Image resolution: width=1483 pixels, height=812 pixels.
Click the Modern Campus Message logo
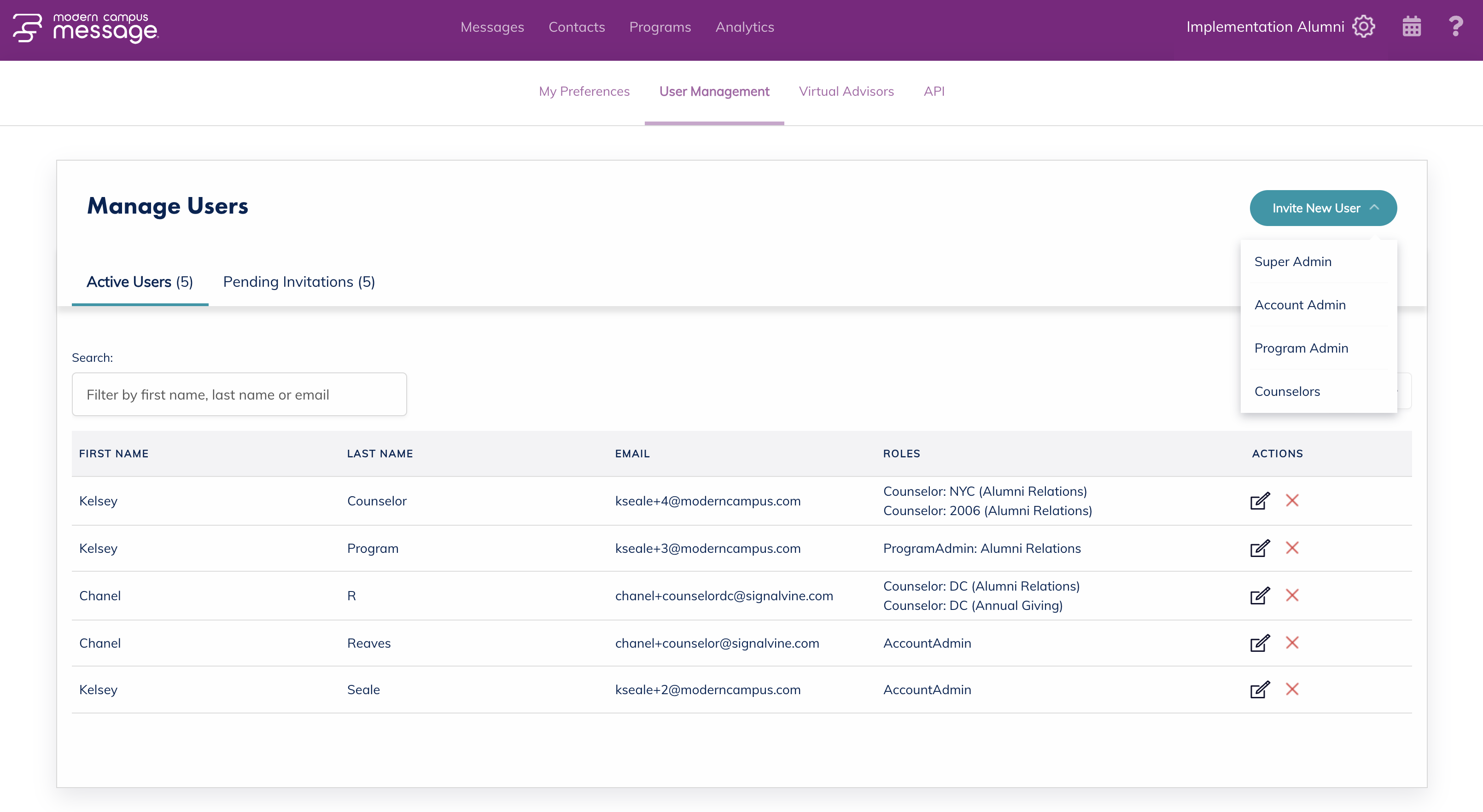(x=86, y=28)
